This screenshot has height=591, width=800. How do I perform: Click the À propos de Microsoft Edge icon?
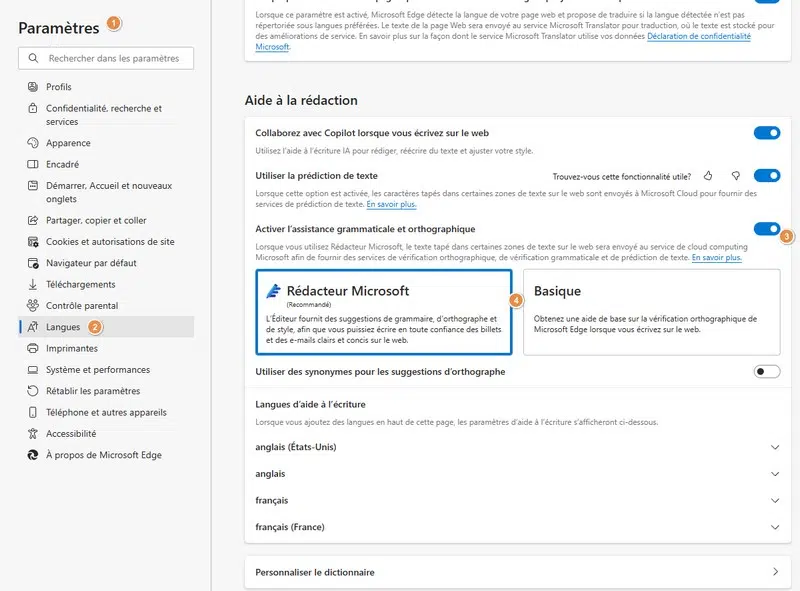[x=33, y=455]
